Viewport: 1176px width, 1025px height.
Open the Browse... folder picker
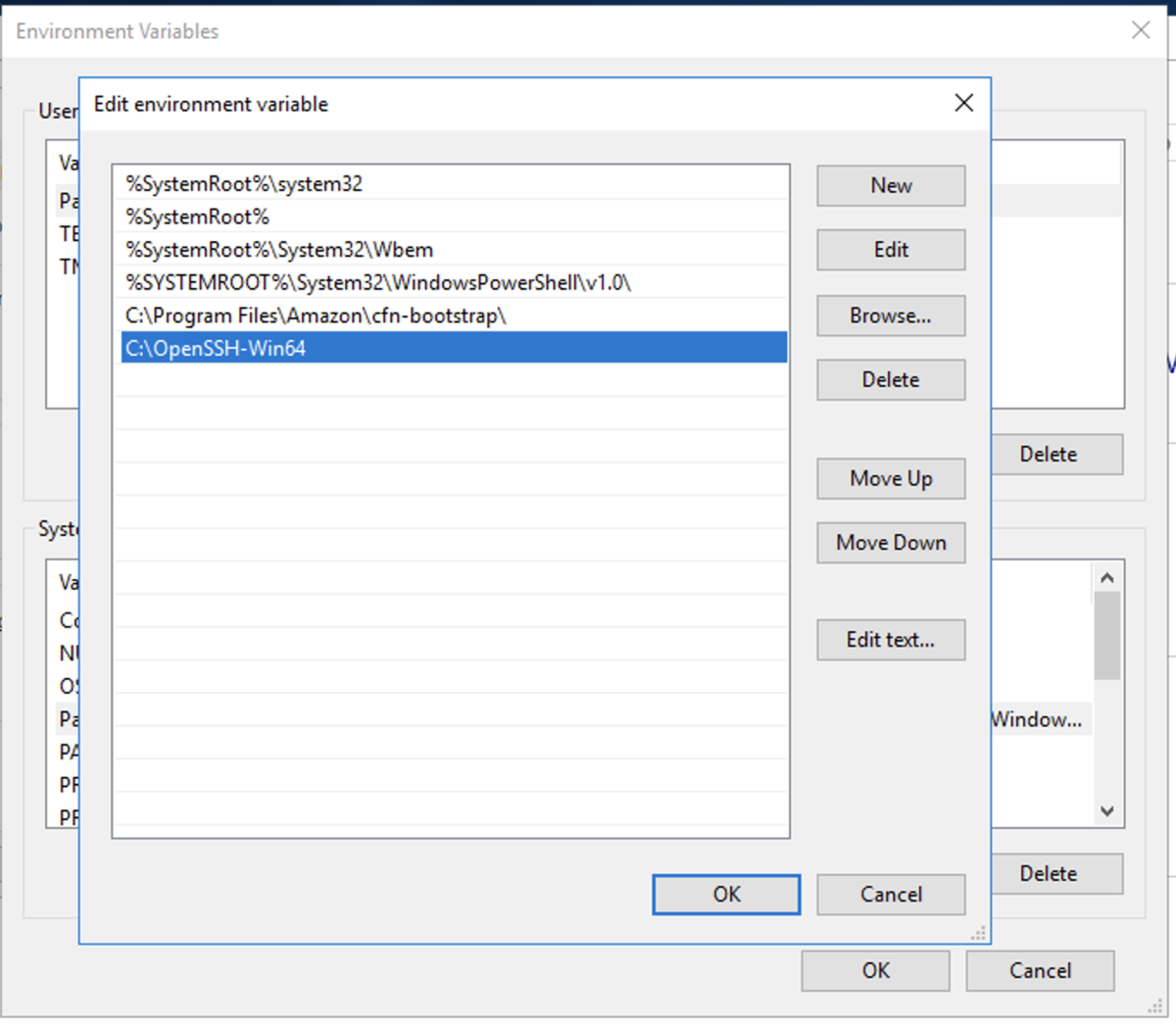tap(891, 316)
